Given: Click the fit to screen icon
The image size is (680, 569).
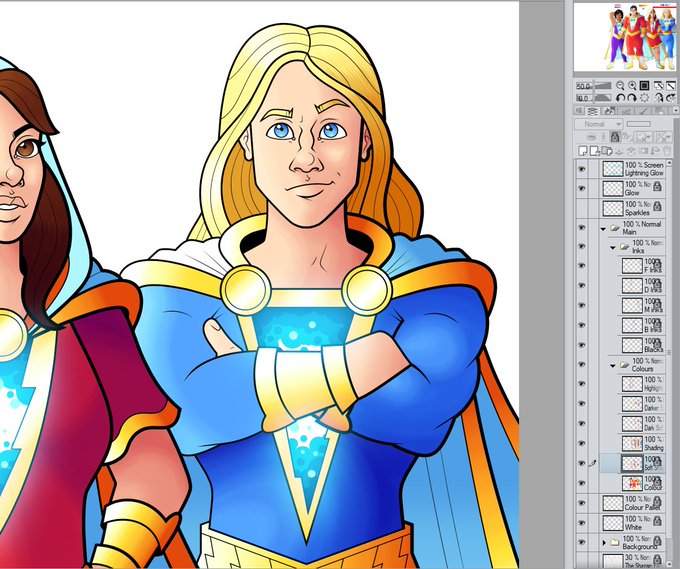Looking at the screenshot, I should coord(670,86).
